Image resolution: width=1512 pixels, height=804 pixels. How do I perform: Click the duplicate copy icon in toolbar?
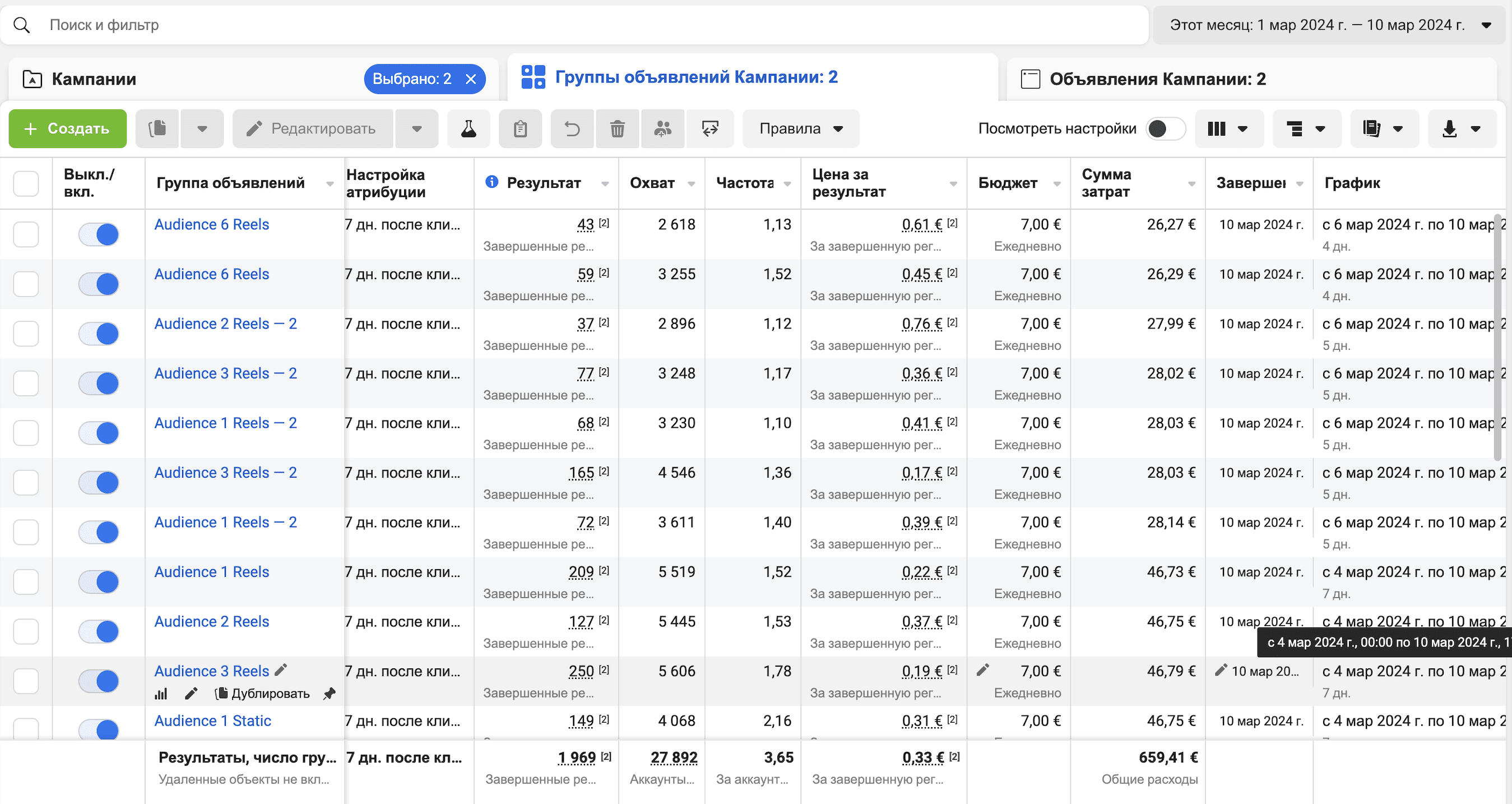pyautogui.click(x=157, y=128)
